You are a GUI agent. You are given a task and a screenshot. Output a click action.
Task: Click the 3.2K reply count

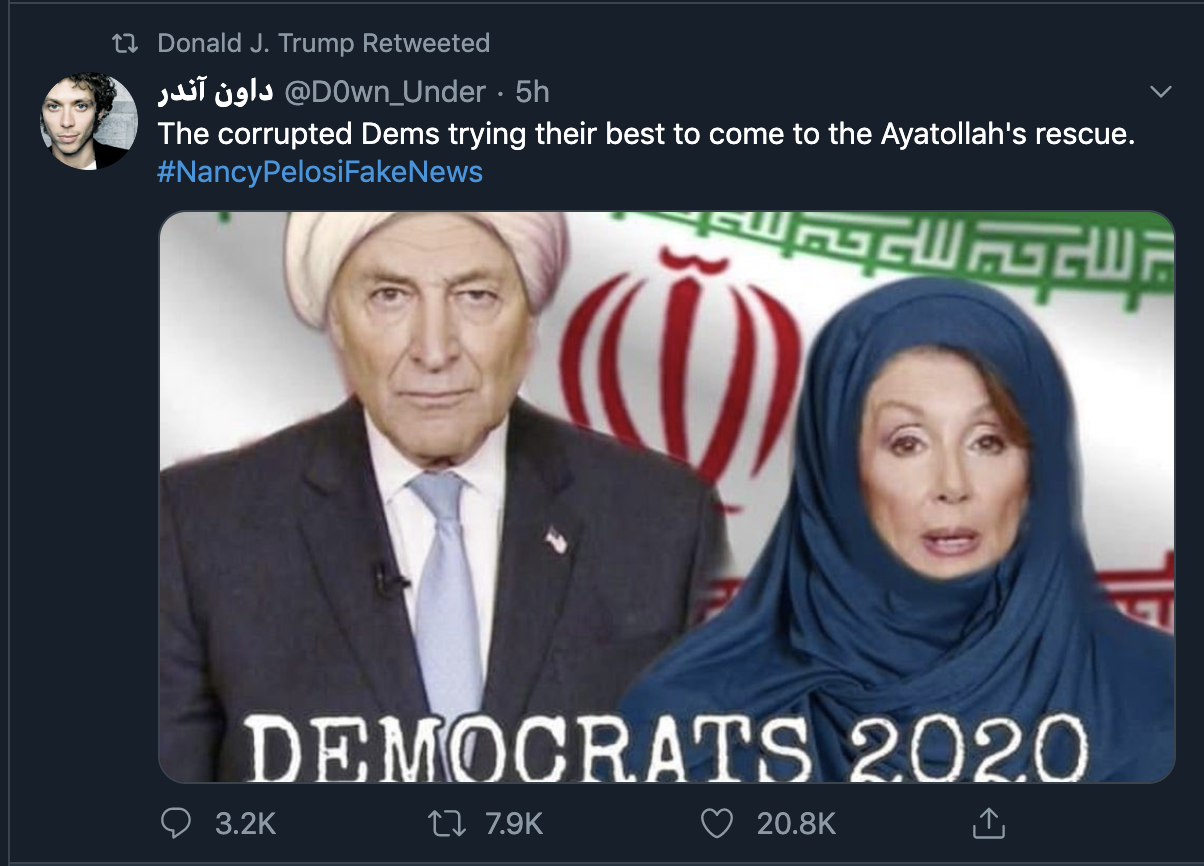coord(245,824)
